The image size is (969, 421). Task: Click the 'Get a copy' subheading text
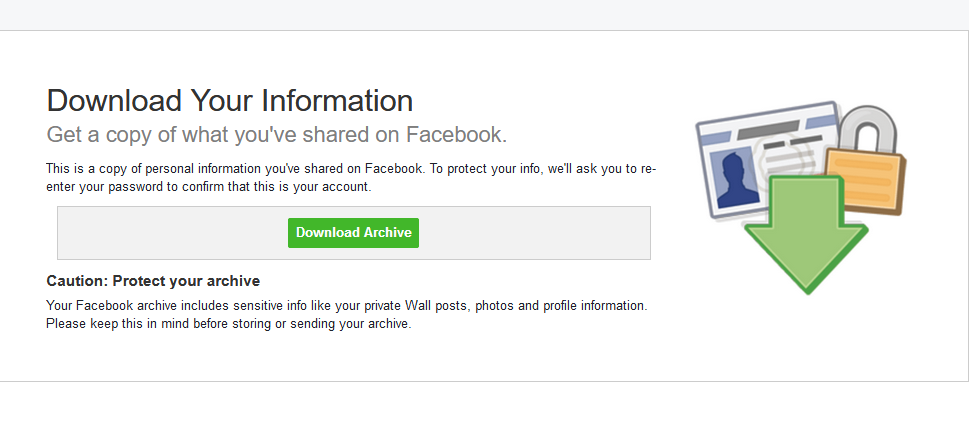(x=277, y=134)
